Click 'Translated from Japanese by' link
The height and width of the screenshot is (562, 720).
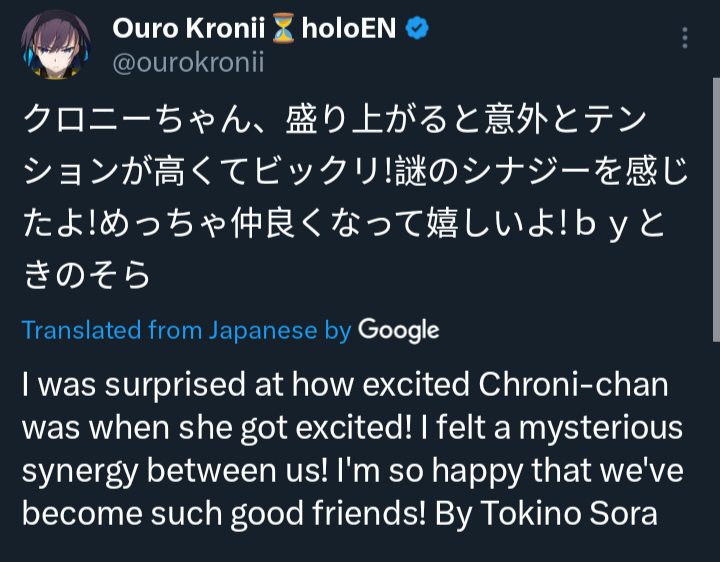pos(186,331)
